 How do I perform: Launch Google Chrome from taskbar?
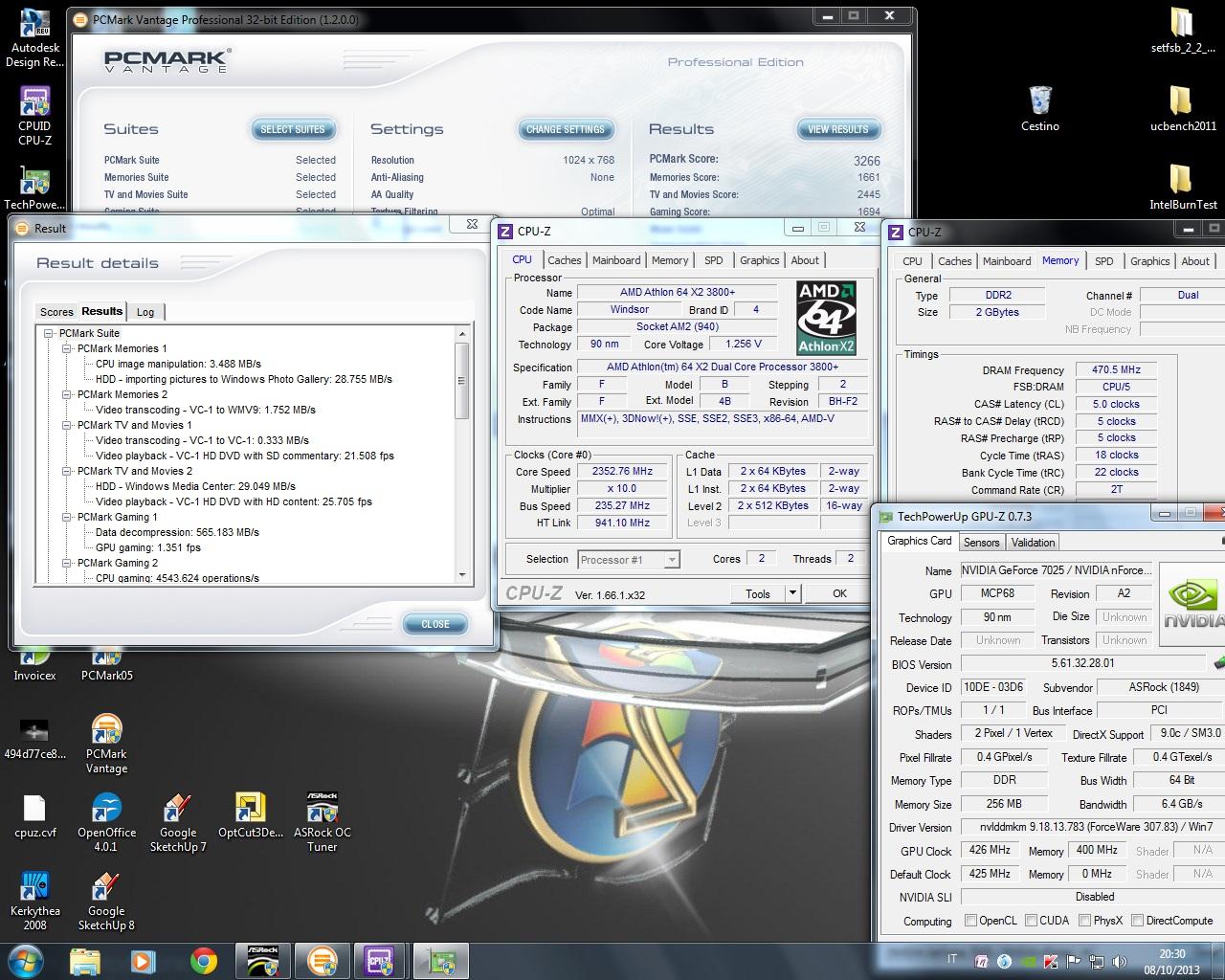tap(203, 961)
